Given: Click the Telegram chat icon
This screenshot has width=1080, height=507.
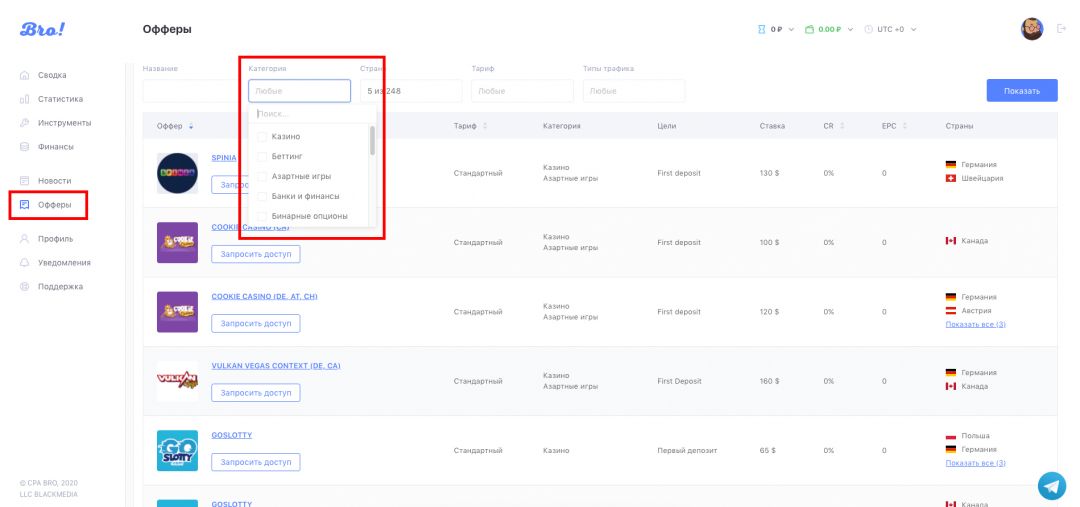Looking at the screenshot, I should pos(1051,485).
